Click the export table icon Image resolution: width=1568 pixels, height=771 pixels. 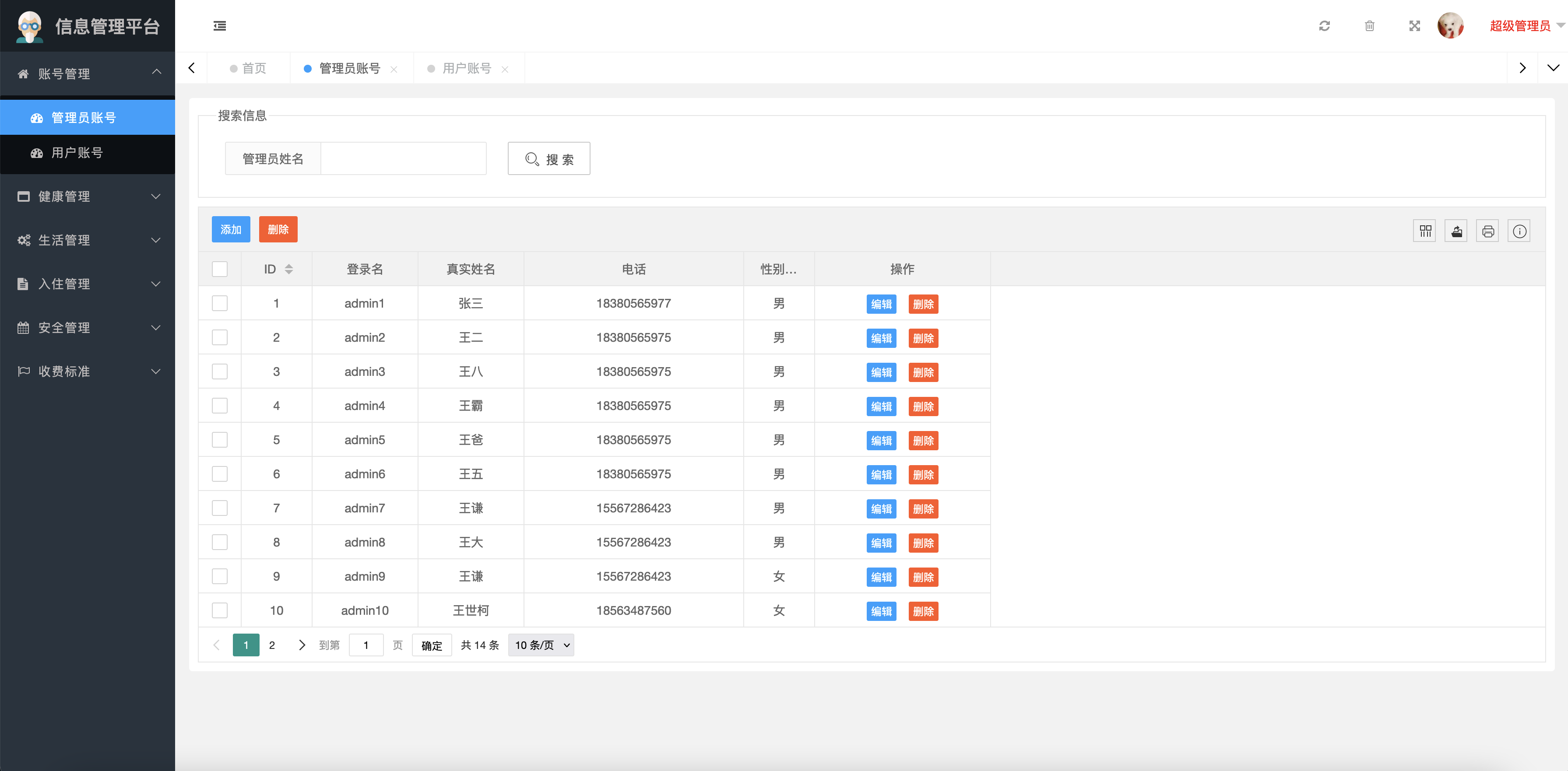[1457, 231]
